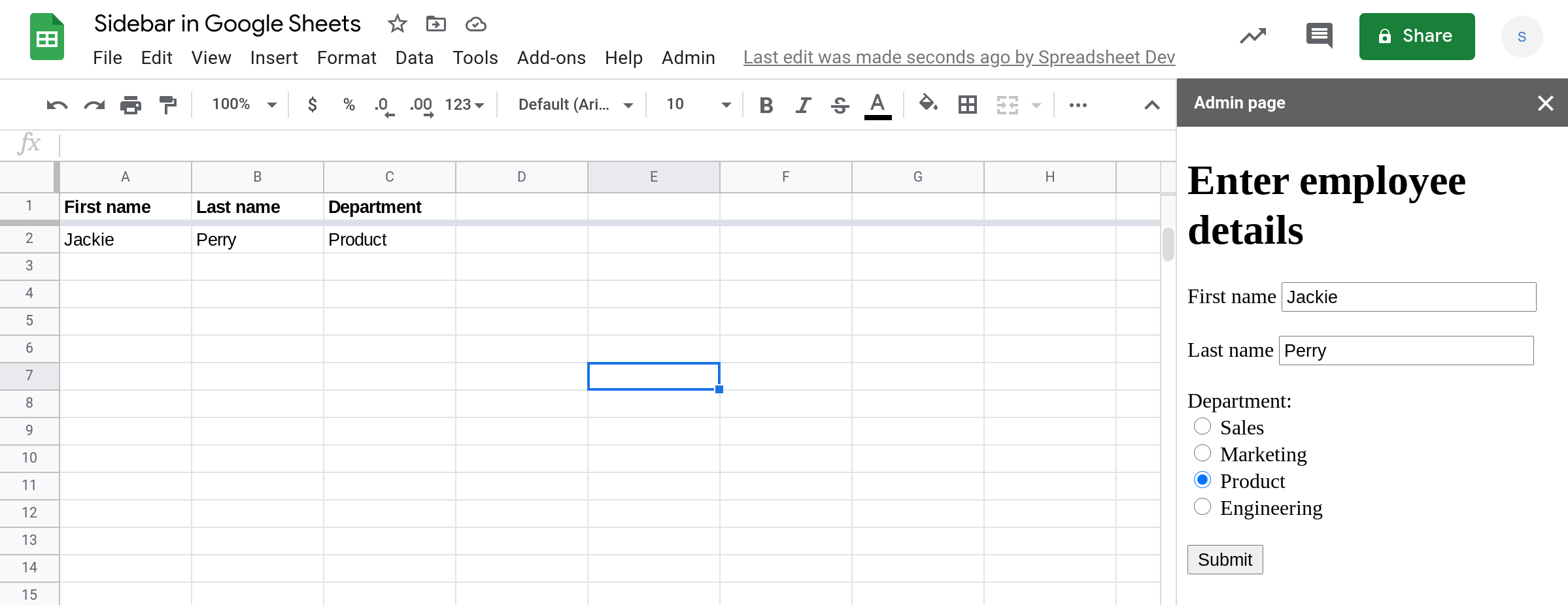Screen dimensions: 1568x605
Task: Increase decimal places
Action: 422,106
